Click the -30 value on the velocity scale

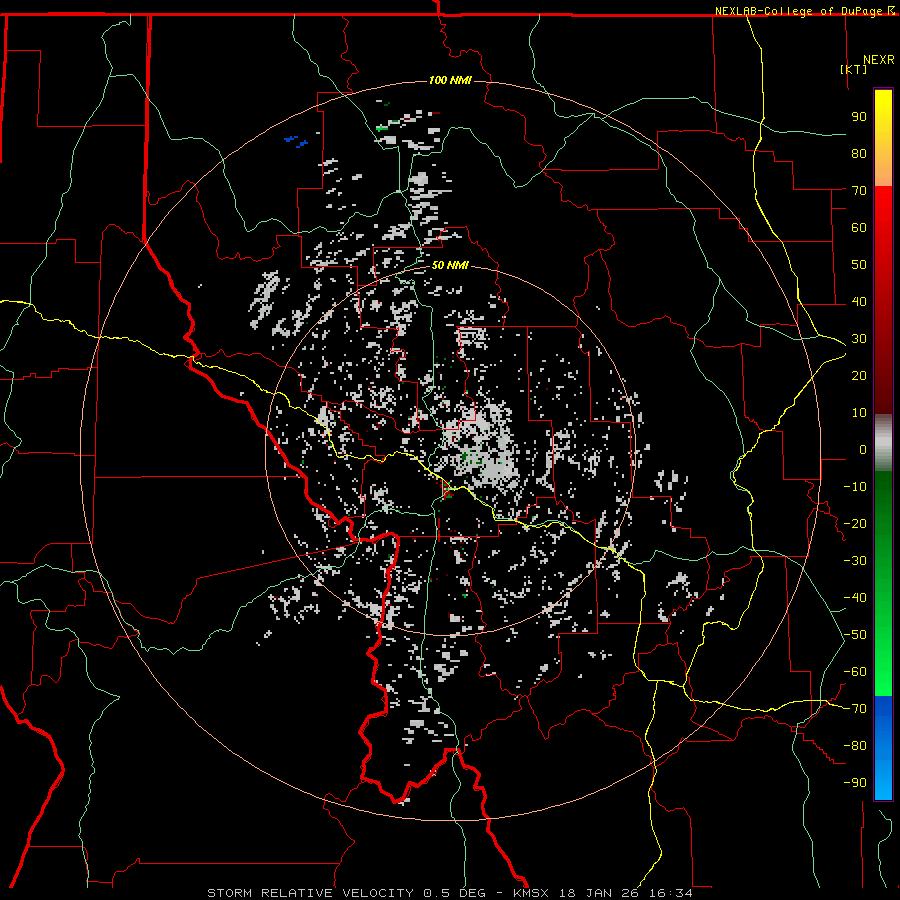click(855, 561)
